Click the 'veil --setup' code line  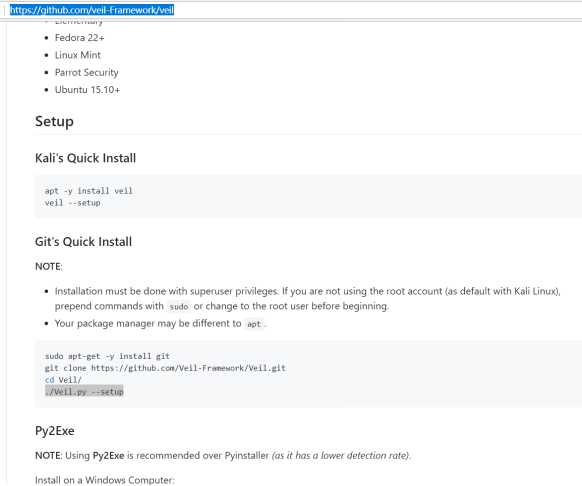(72, 203)
